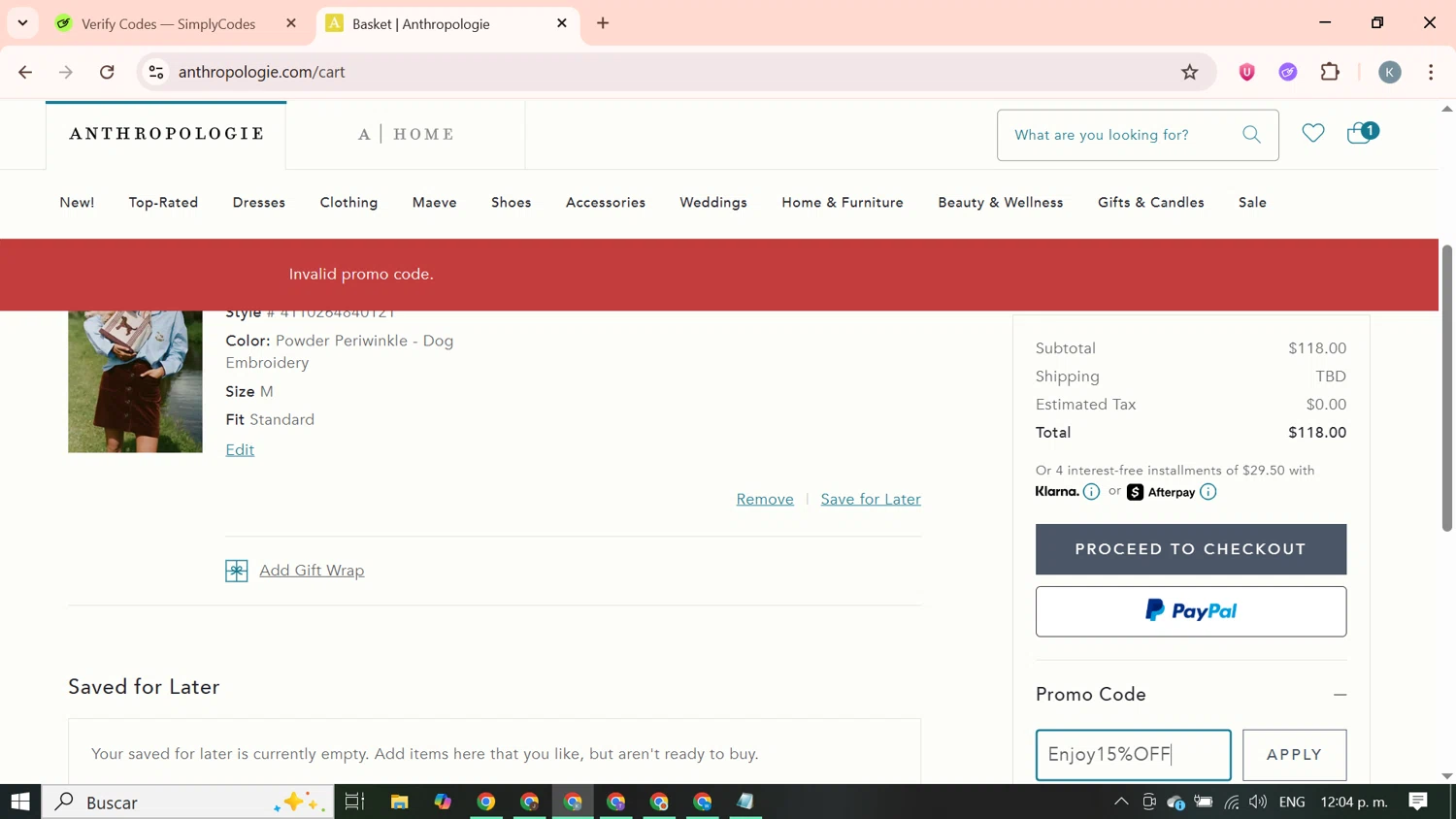This screenshot has width=1456, height=819.
Task: Open the Beauty & Wellness menu
Action: click(x=1001, y=203)
